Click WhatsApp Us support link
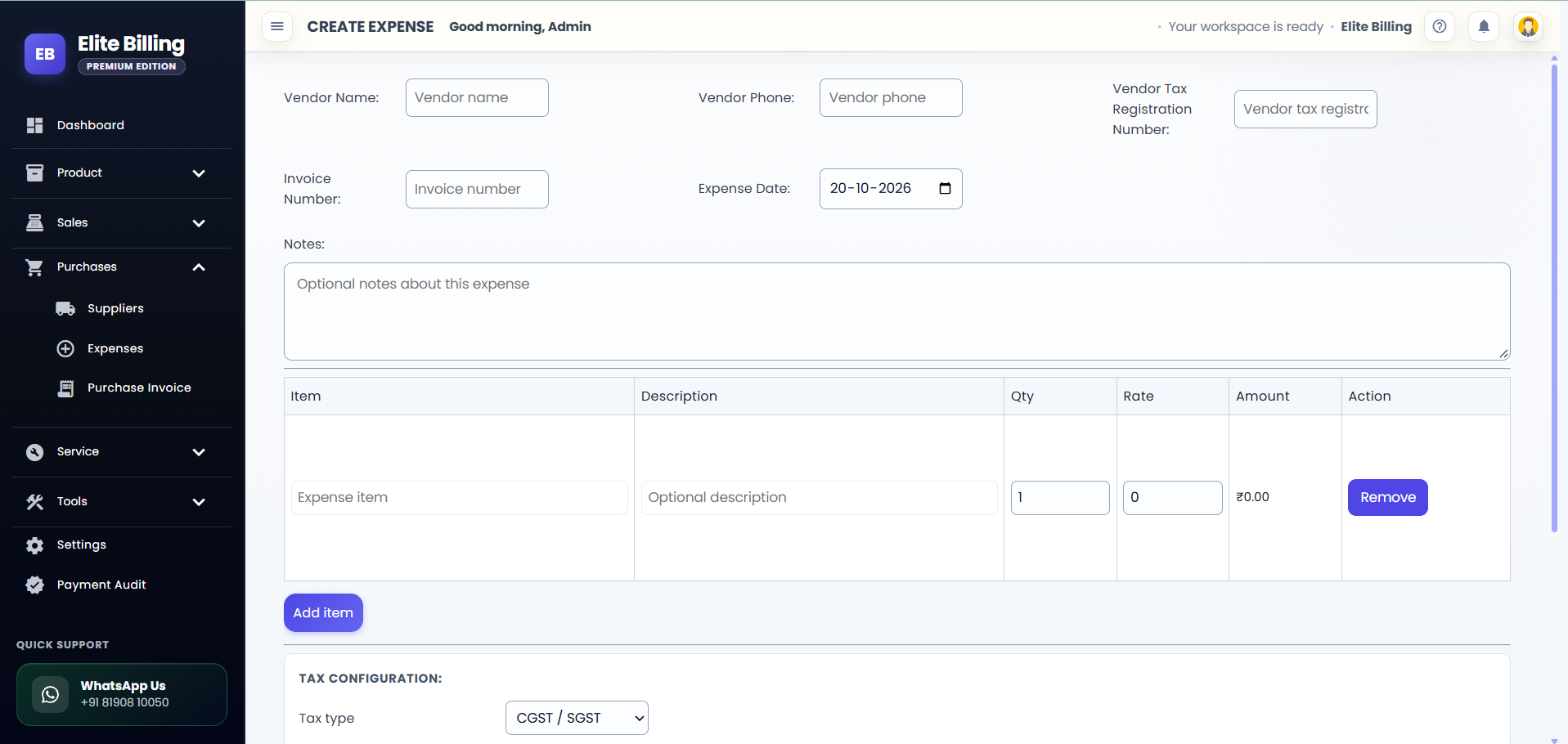 tap(122, 694)
